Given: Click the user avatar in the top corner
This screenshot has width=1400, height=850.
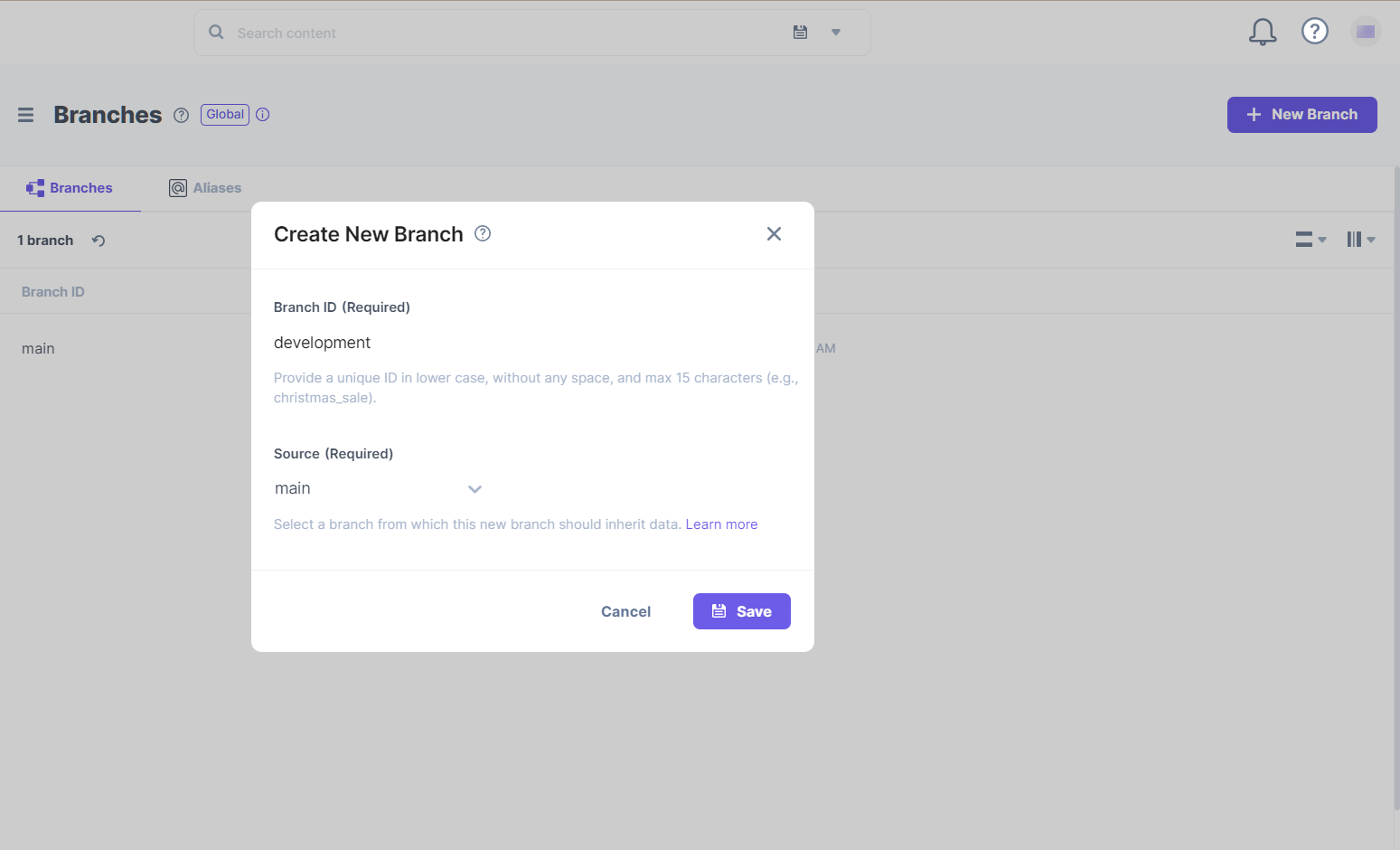Looking at the screenshot, I should pyautogui.click(x=1366, y=31).
